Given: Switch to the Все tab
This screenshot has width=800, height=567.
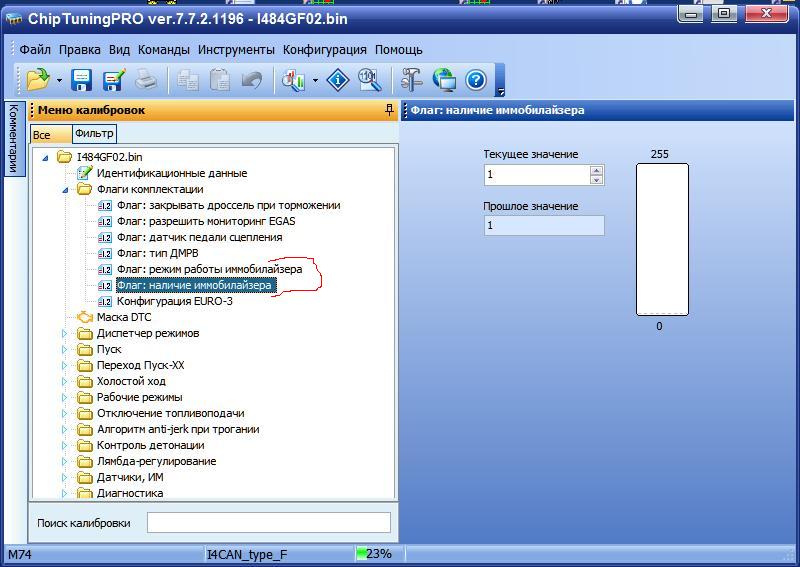Looking at the screenshot, I should coord(51,134).
